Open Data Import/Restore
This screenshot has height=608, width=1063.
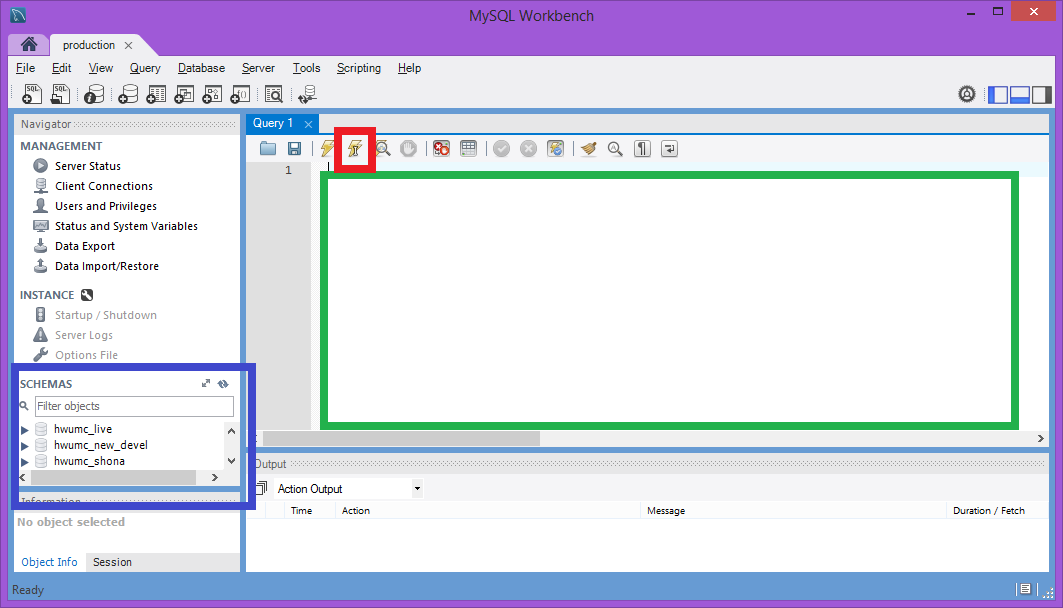pyautogui.click(x=106, y=266)
